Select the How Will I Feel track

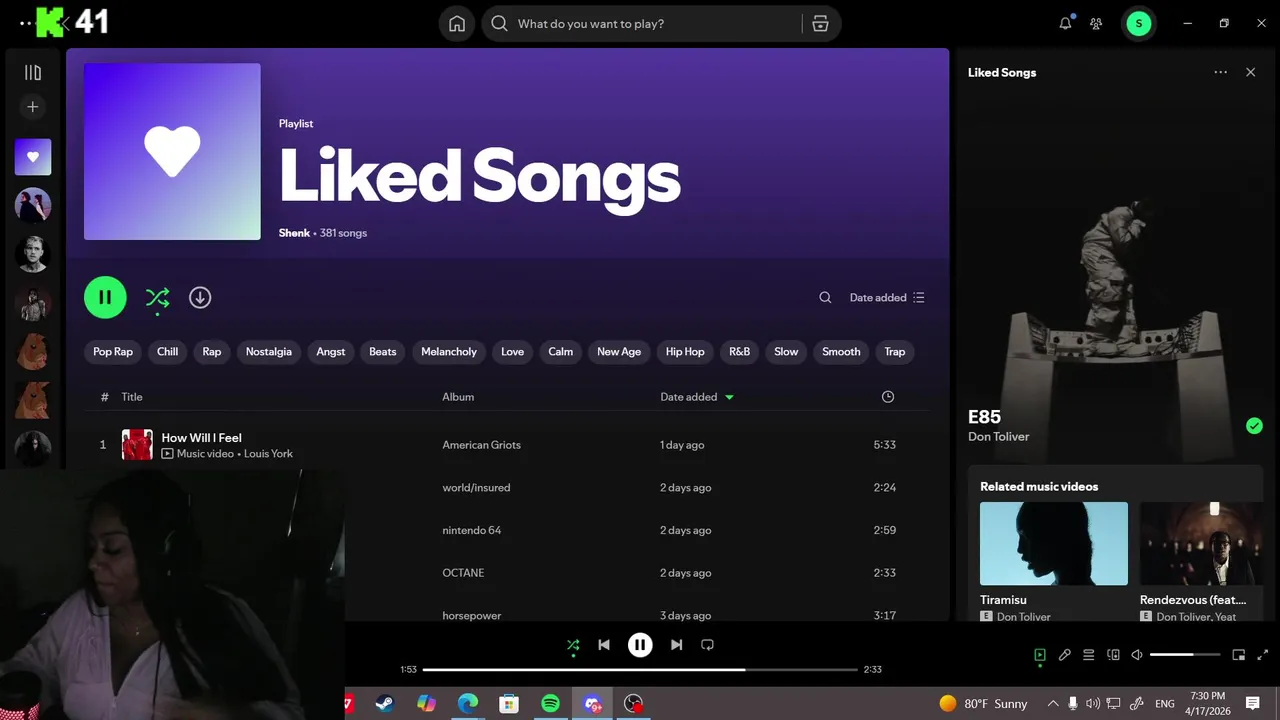tap(507, 445)
